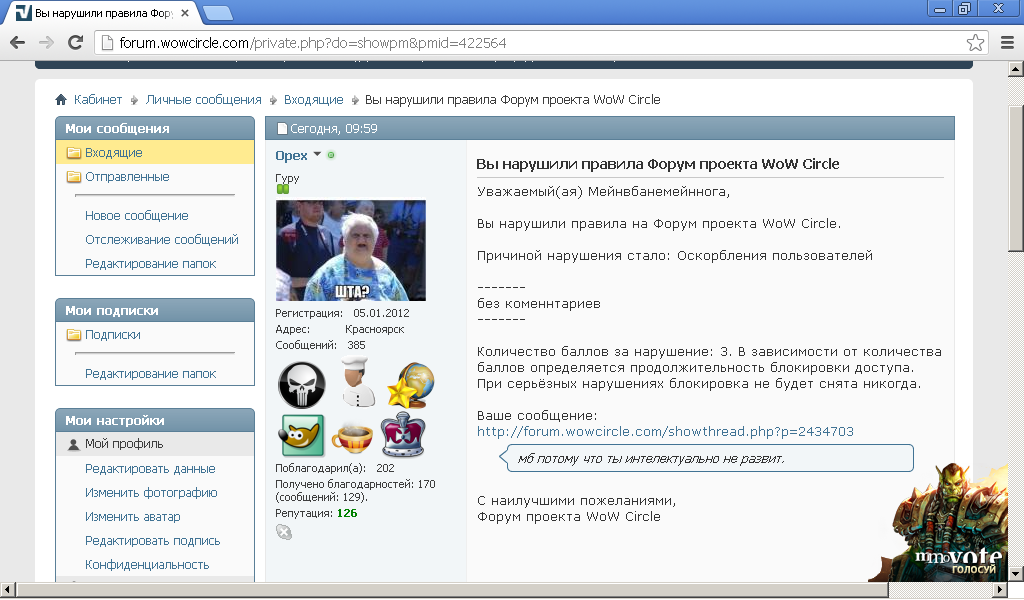
Task: Click the browser forward arrow
Action: 46,43
